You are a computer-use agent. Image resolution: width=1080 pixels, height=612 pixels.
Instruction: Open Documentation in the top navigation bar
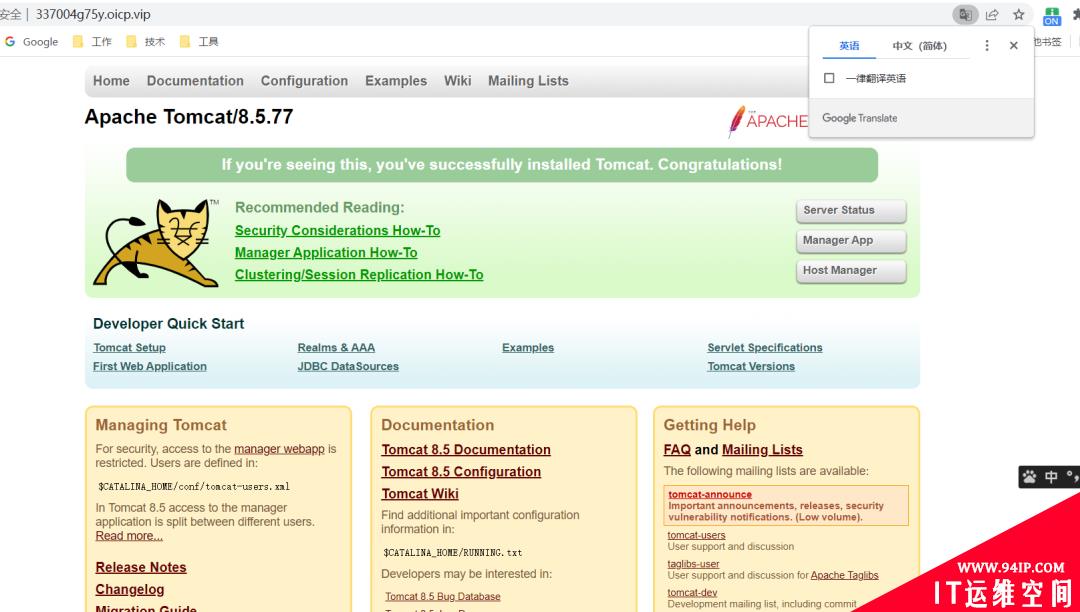(195, 81)
